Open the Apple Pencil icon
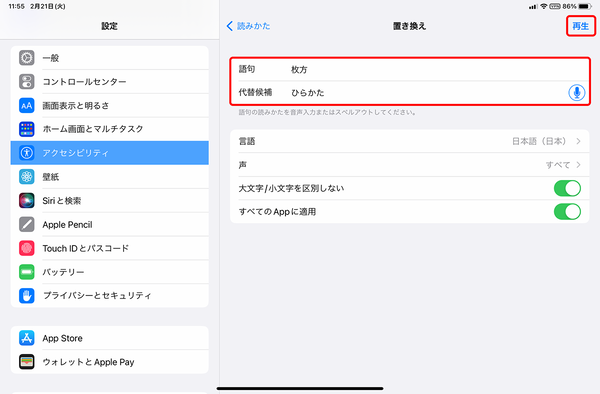This screenshot has height=394, width=600. click(x=27, y=224)
